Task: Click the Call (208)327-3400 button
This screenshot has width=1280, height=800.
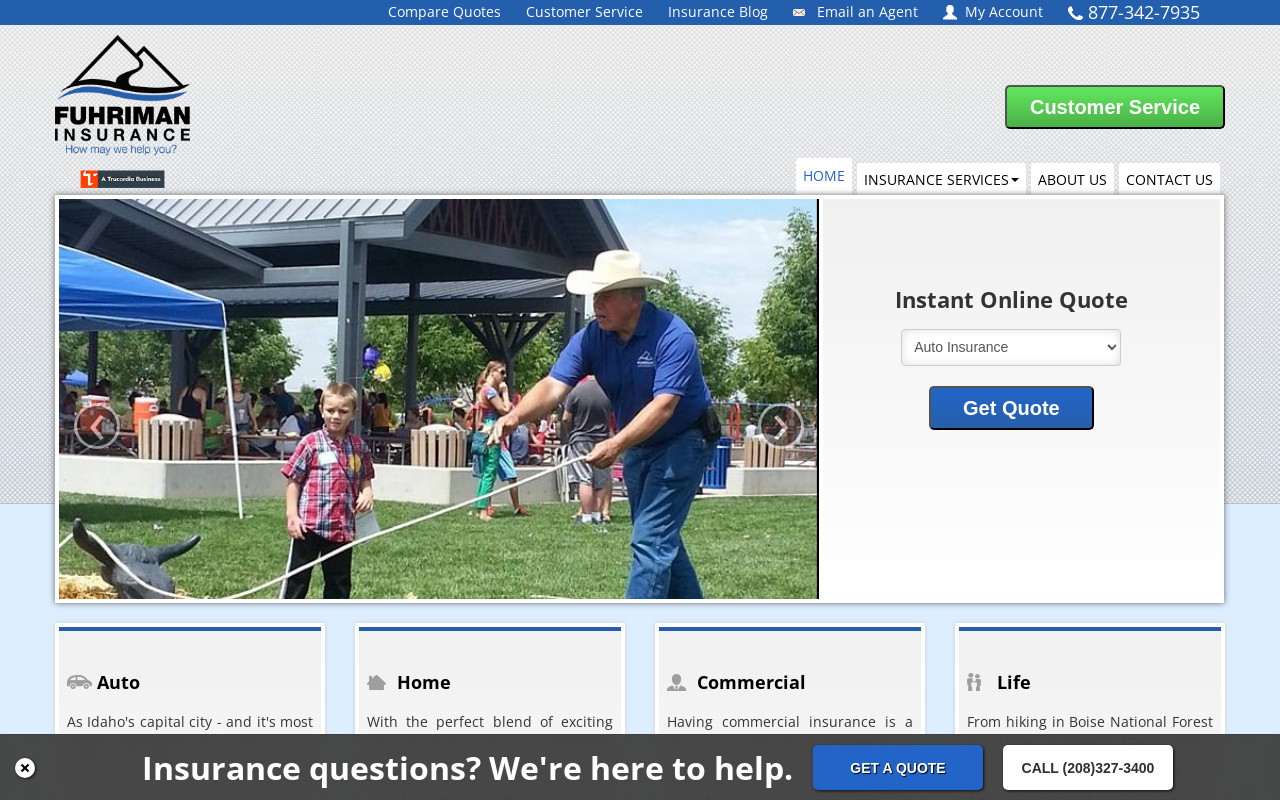Action: [x=1088, y=768]
